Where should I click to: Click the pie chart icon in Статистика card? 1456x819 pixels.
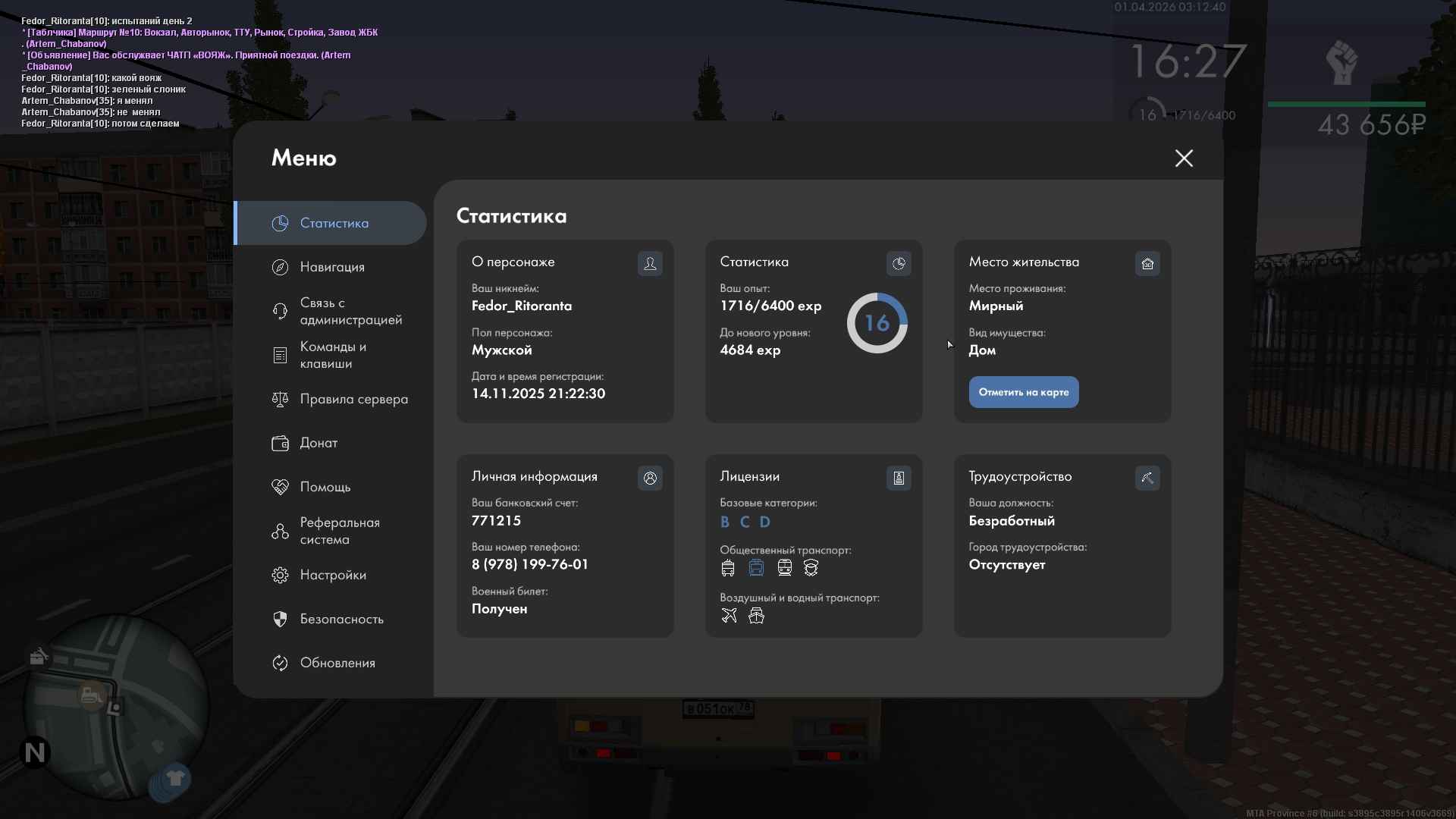(899, 263)
